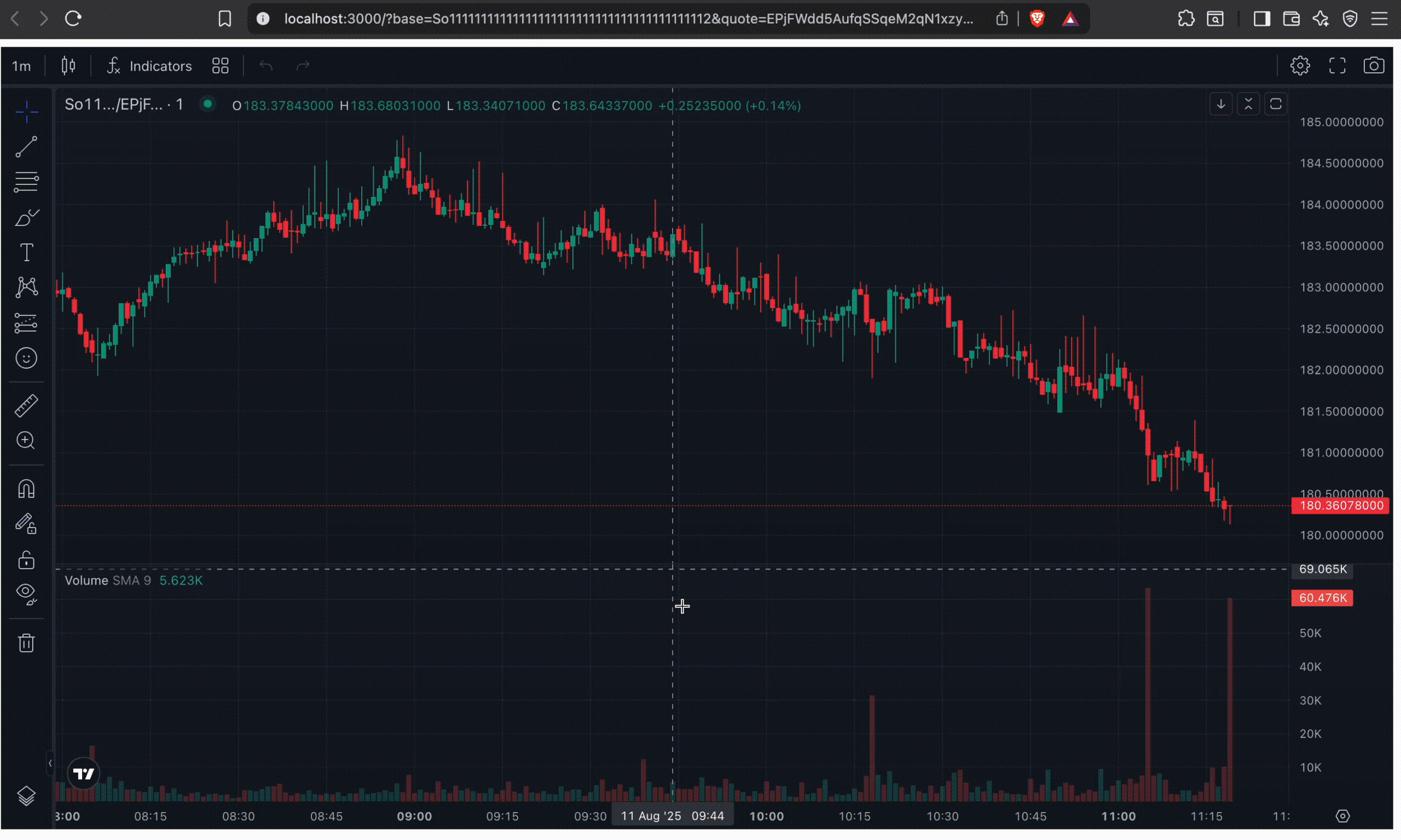Click the 185.00000000 price axis label
The width and height of the screenshot is (1401, 840).
click(x=1341, y=122)
